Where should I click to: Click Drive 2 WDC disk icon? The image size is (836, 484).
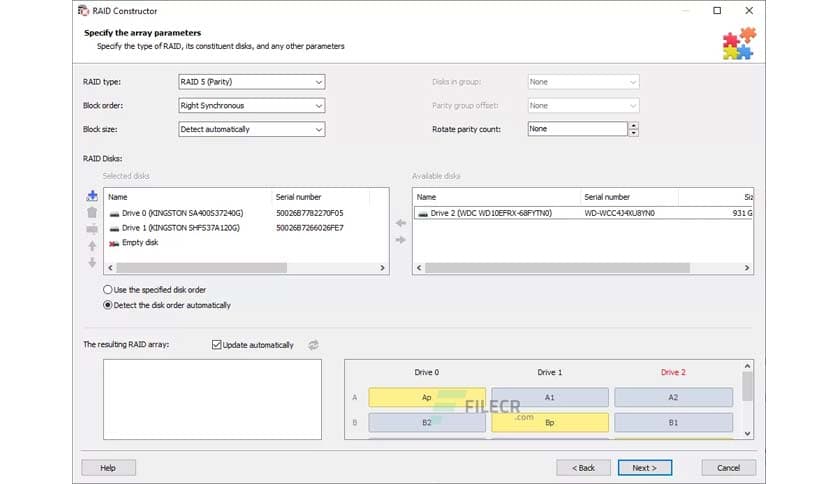coord(423,213)
